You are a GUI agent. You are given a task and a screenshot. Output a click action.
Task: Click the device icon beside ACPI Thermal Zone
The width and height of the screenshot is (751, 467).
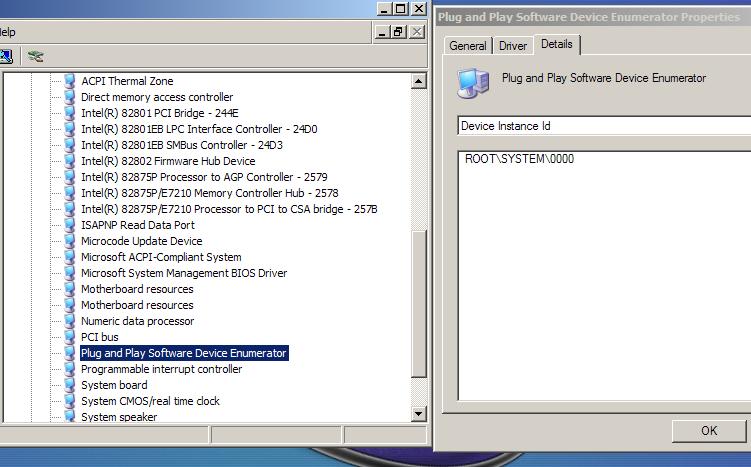[x=69, y=81]
